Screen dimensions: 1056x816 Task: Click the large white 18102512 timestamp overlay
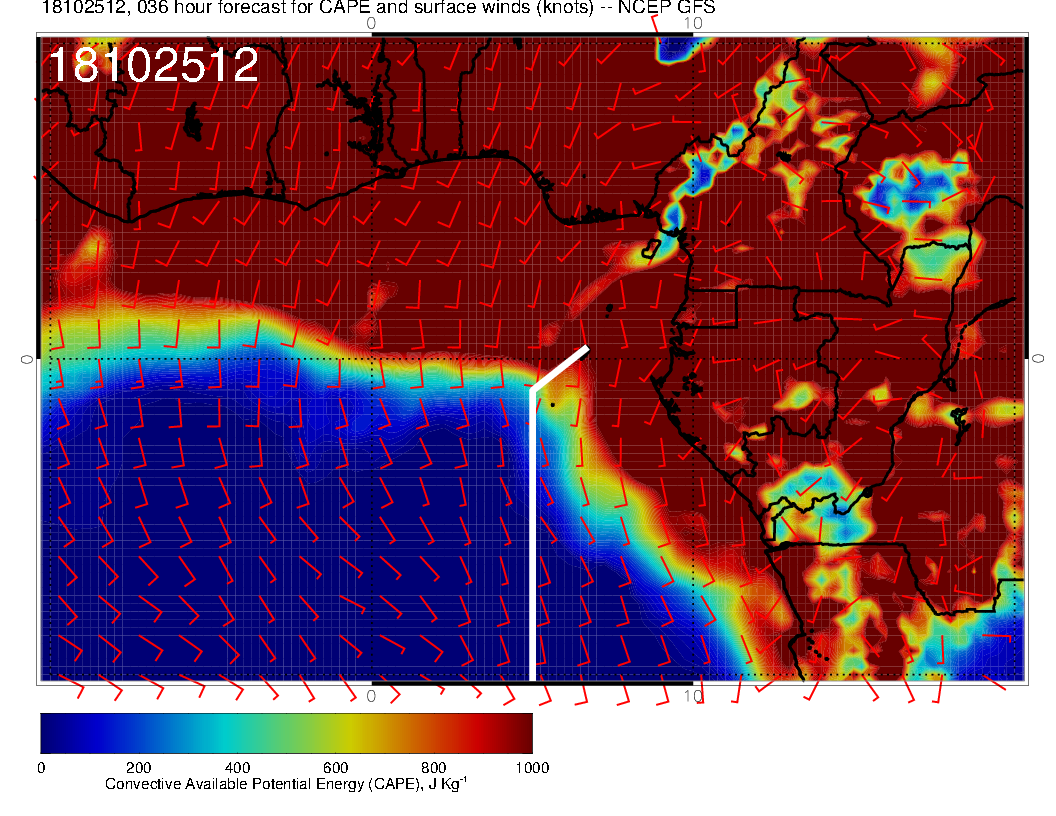(x=153, y=66)
